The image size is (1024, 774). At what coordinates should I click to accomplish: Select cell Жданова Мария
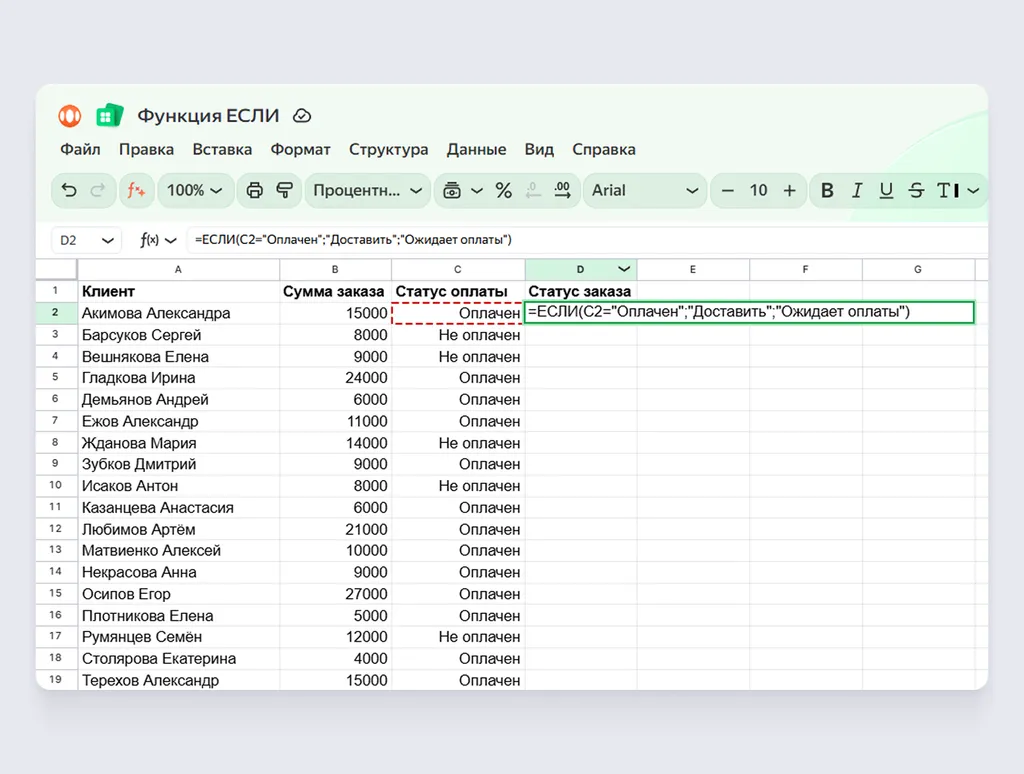[178, 443]
